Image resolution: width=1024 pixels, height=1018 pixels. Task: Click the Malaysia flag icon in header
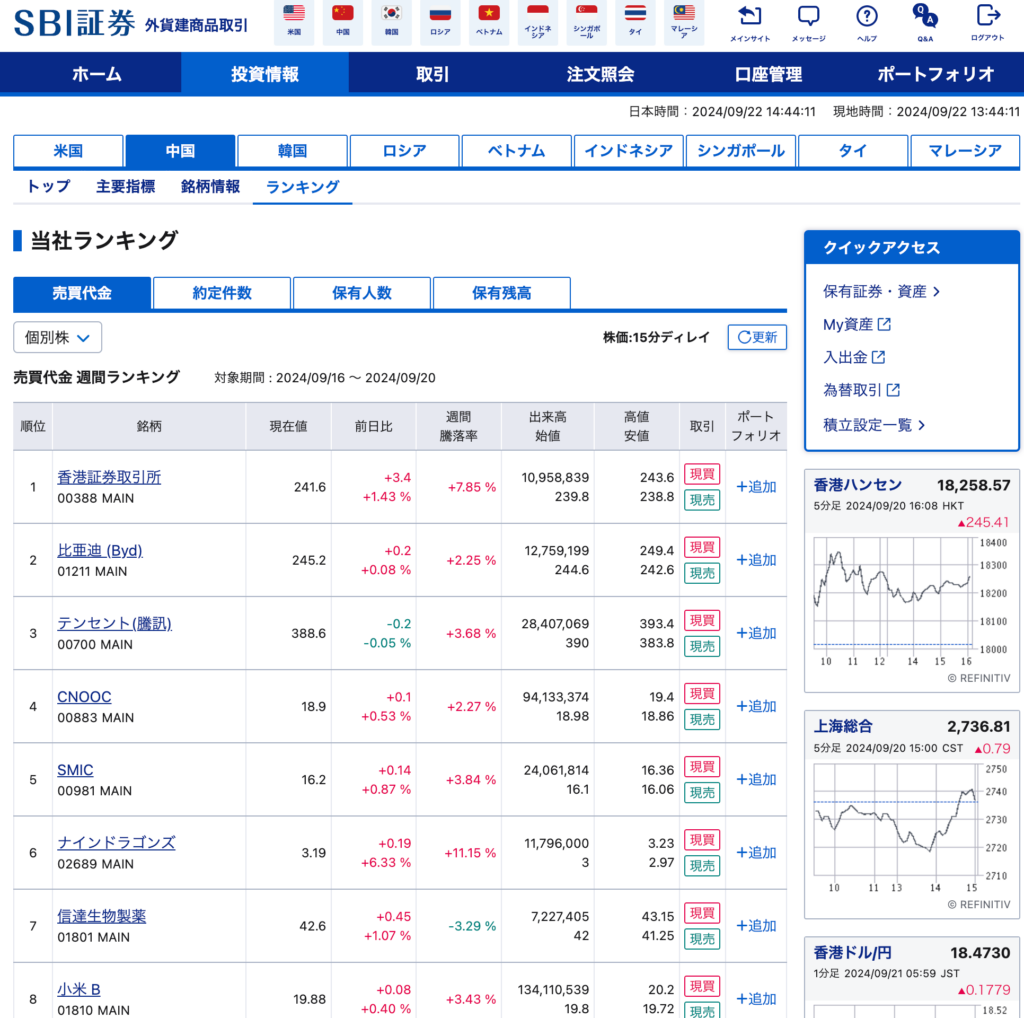[684, 12]
